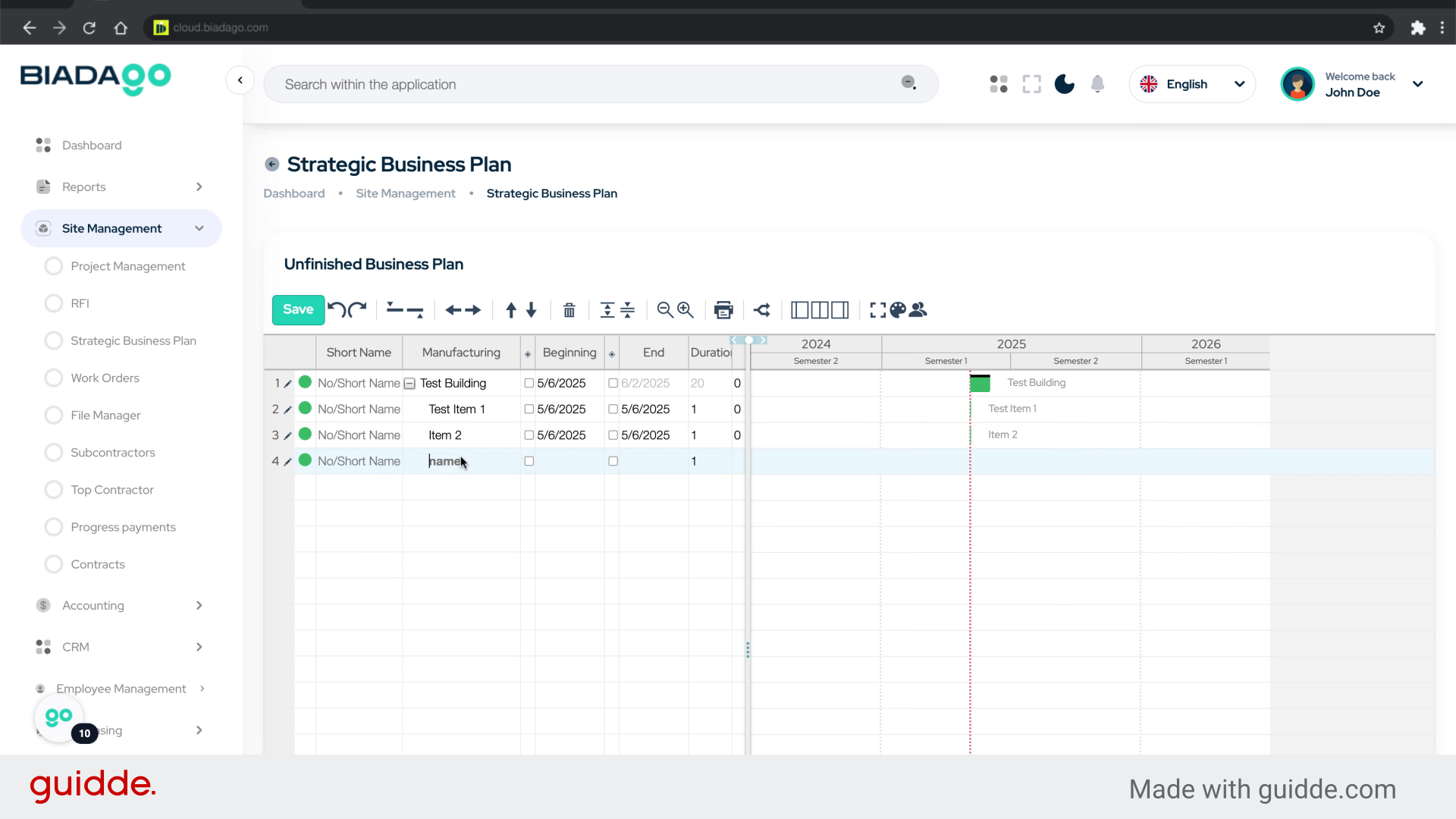Open the English language dropdown
Image resolution: width=1456 pixels, height=819 pixels.
1191,84
